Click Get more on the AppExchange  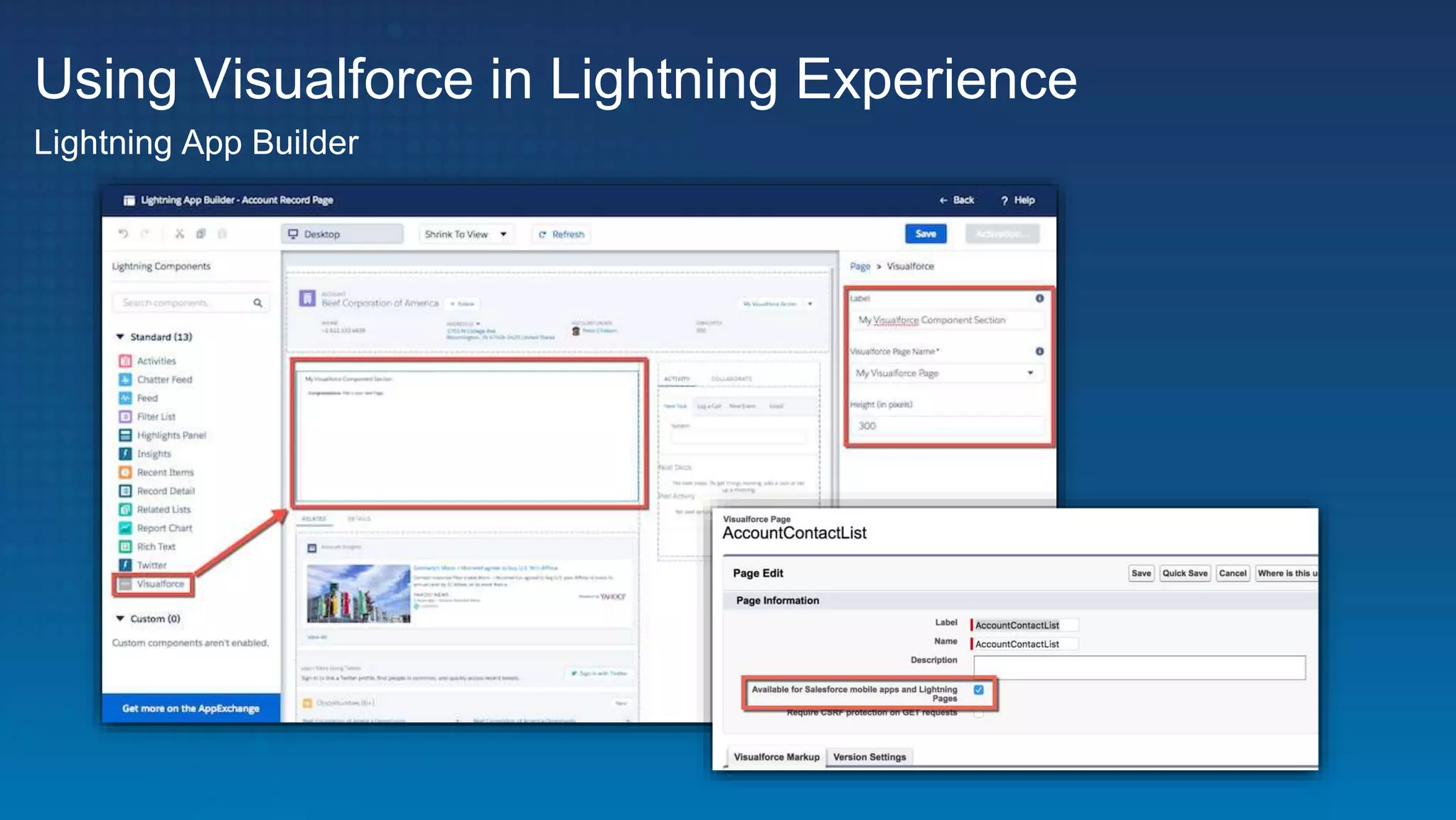(191, 708)
